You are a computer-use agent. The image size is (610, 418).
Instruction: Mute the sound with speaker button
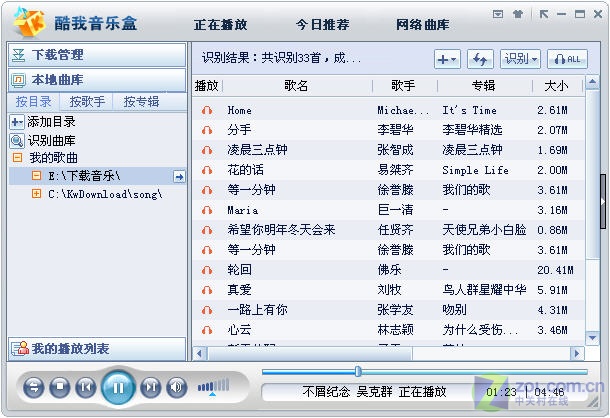[177, 387]
